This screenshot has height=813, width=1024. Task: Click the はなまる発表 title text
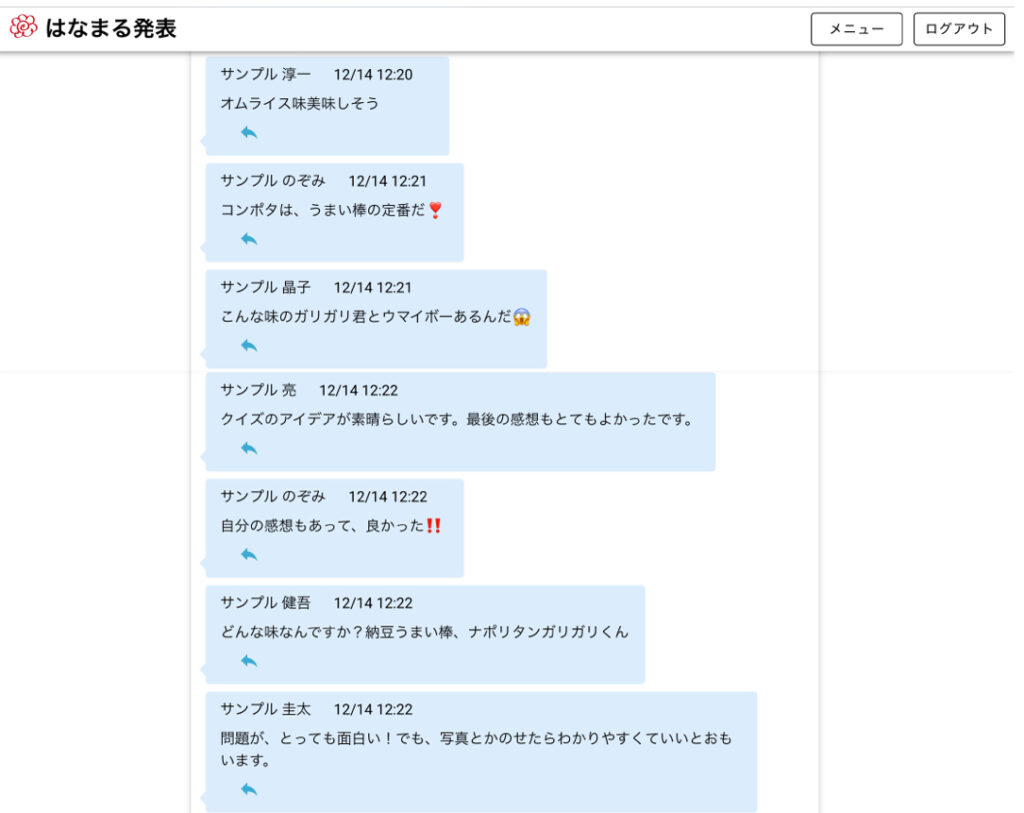111,29
